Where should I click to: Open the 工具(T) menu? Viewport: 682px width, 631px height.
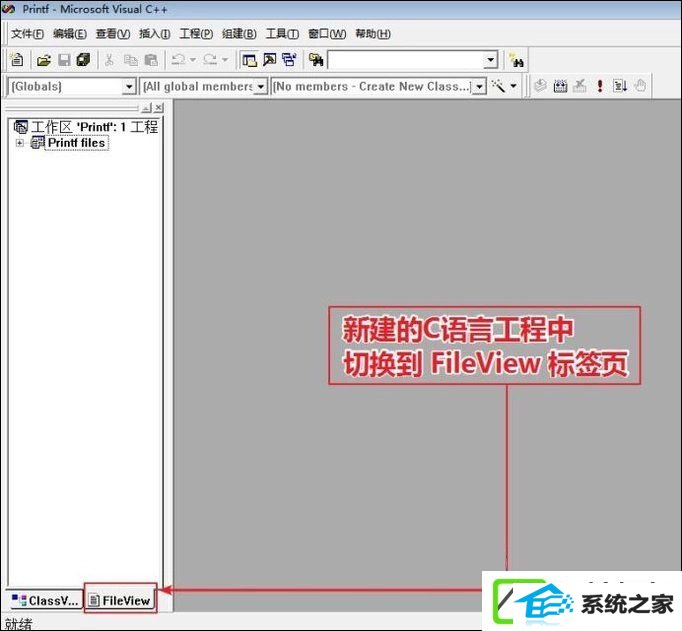pyautogui.click(x=282, y=34)
